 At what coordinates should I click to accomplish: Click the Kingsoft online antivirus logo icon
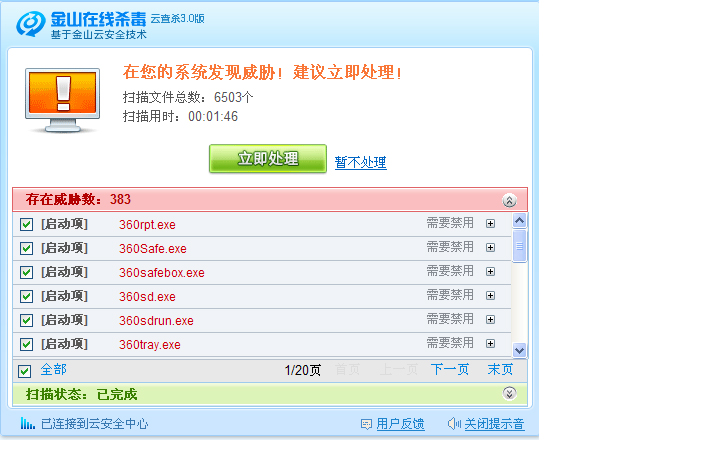coord(31,24)
